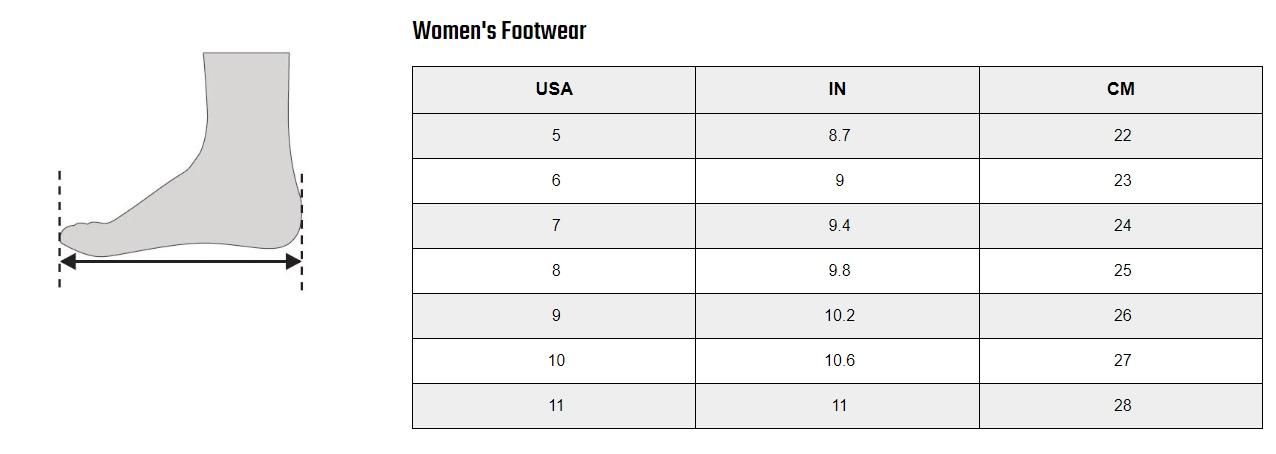This screenshot has height=454, width=1276.
Task: Click the 9.4 inches cell
Action: click(837, 226)
